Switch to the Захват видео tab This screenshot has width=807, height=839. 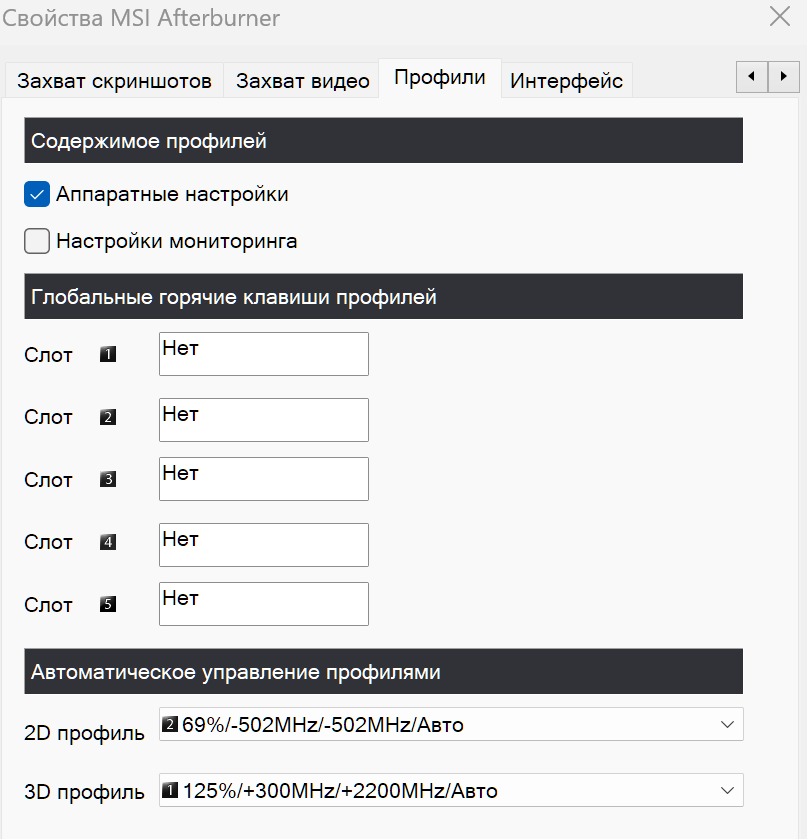[x=301, y=80]
